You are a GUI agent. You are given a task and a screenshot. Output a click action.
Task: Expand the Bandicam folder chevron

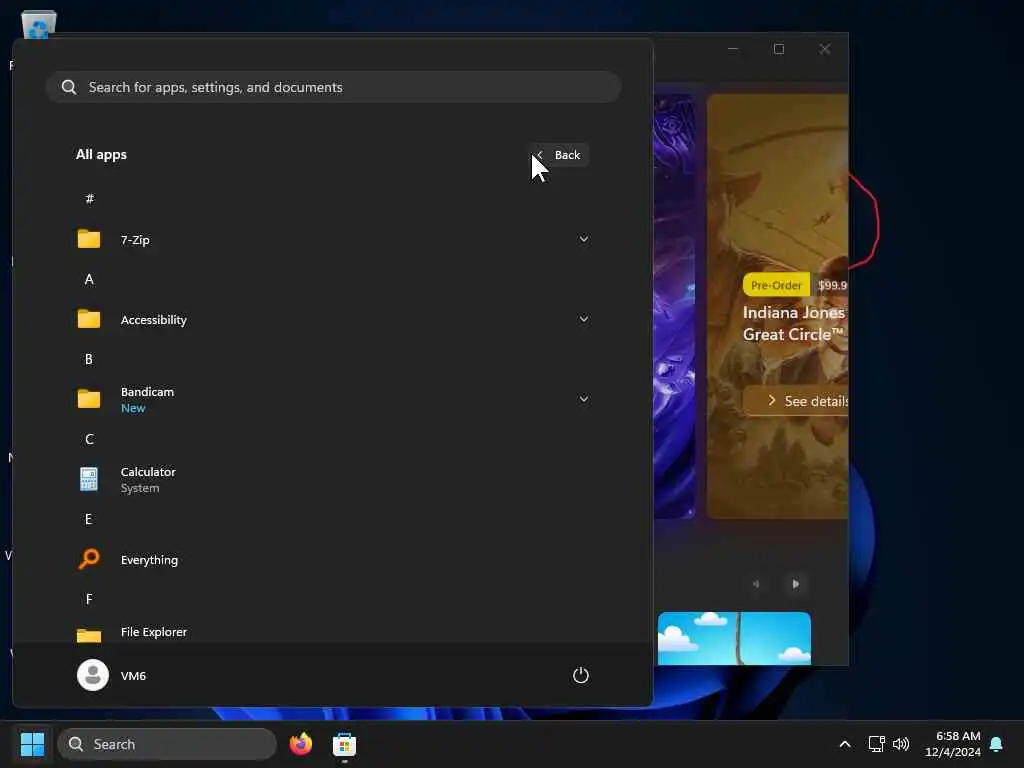(x=584, y=399)
